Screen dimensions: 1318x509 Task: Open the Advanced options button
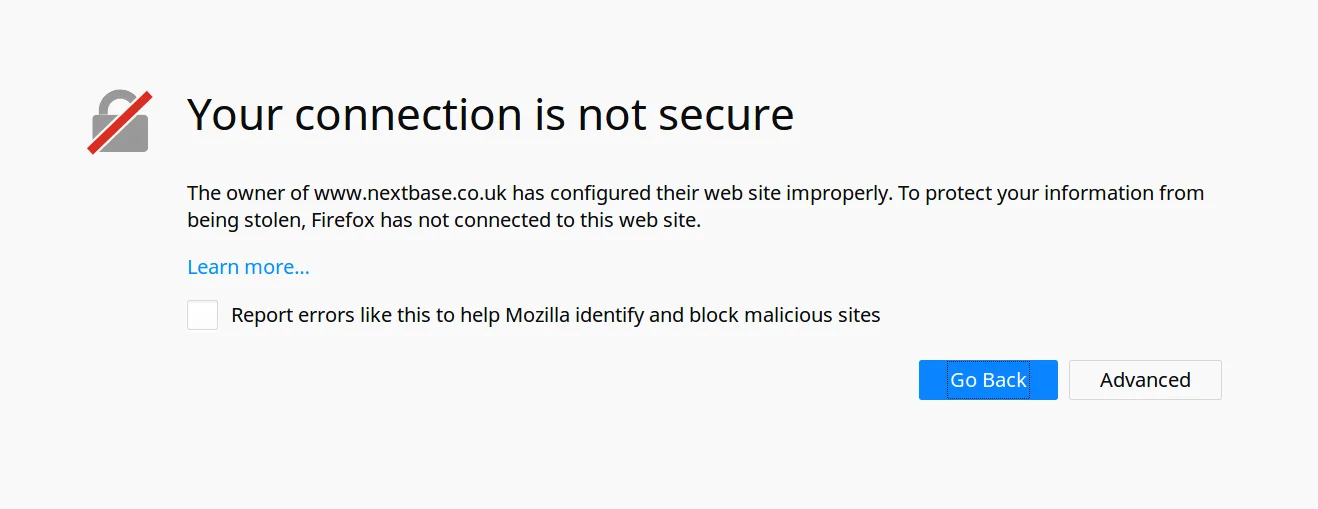point(1145,380)
